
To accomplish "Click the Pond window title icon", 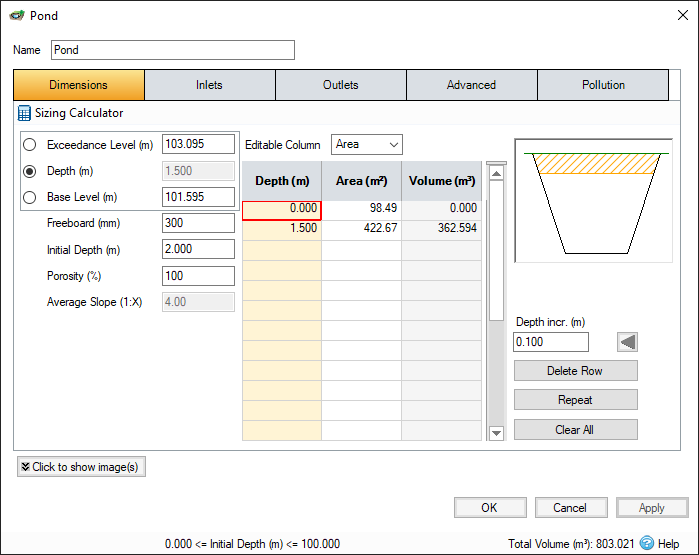I will (17, 16).
